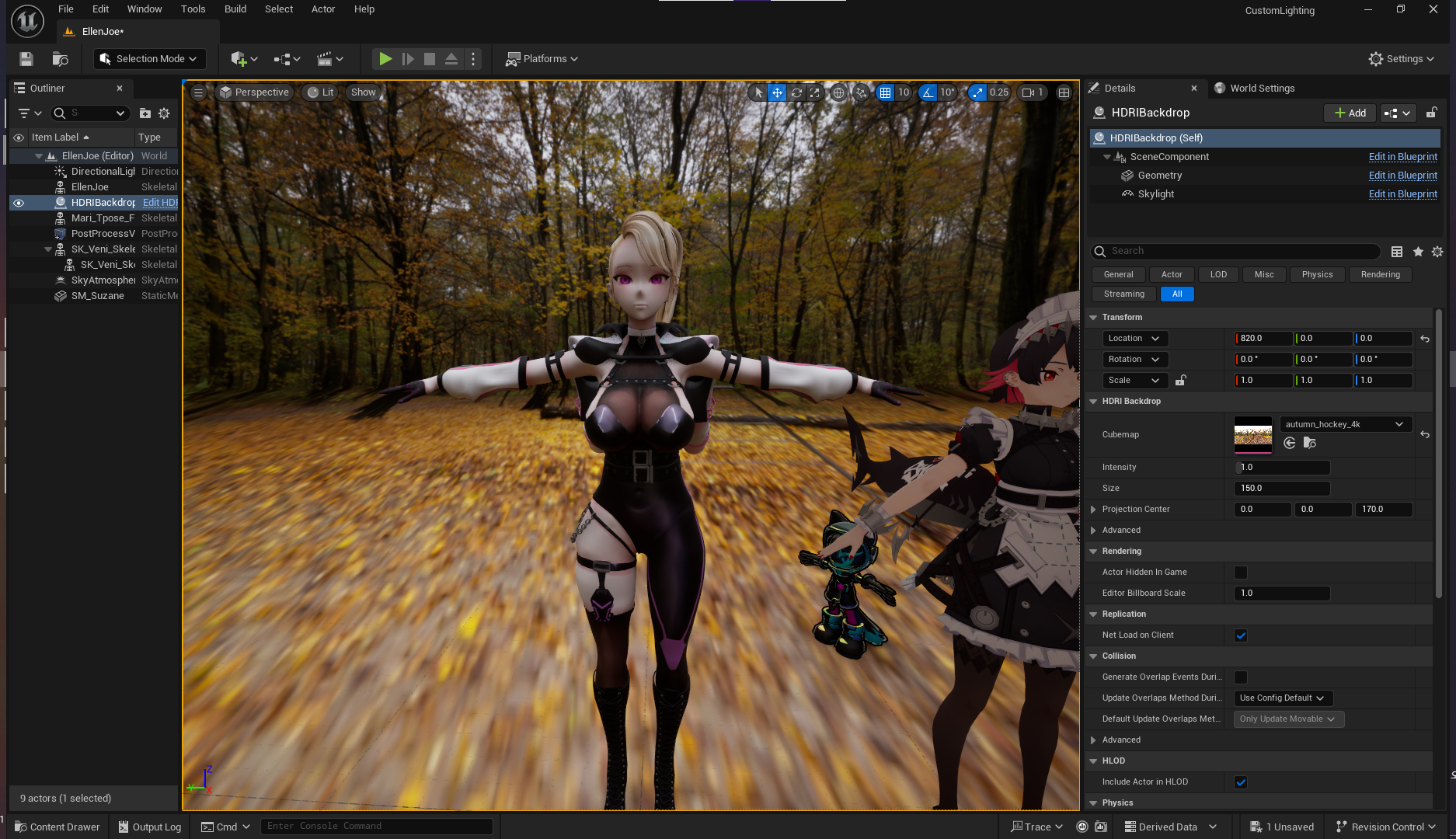Open the Camera speed setting
The image size is (1456, 839).
click(x=1032, y=92)
